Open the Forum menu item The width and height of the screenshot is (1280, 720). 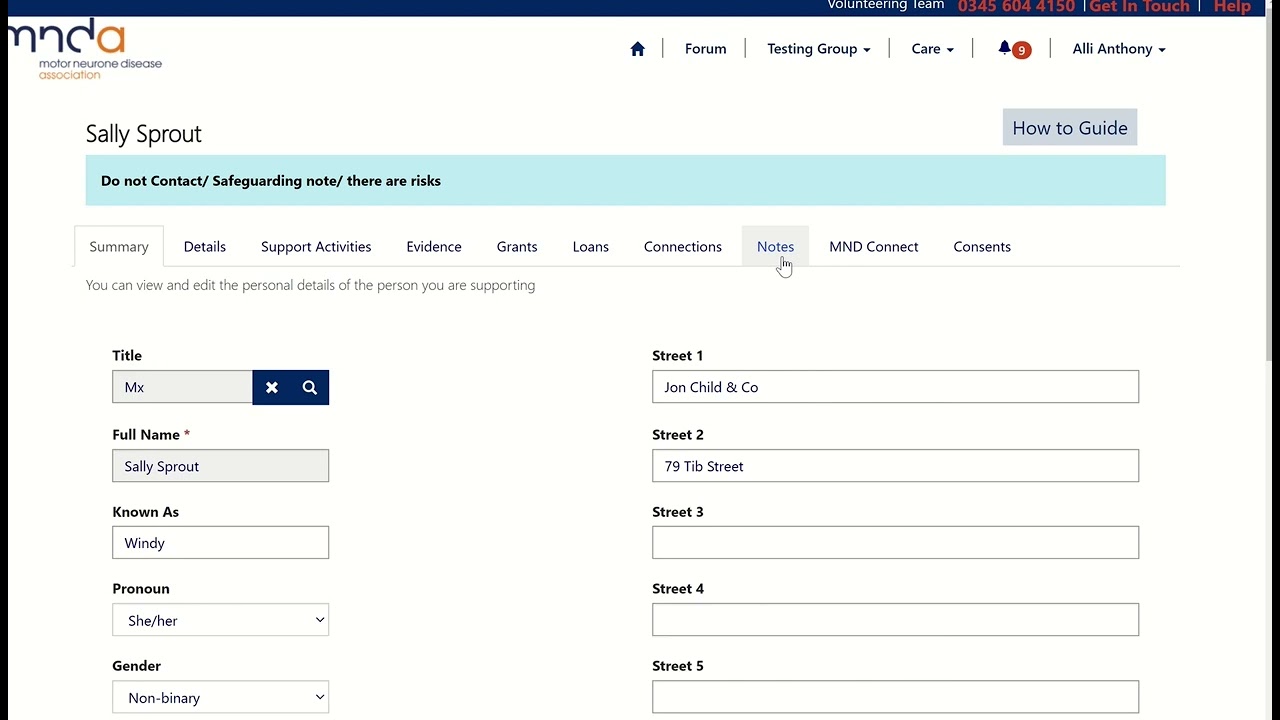pos(705,49)
